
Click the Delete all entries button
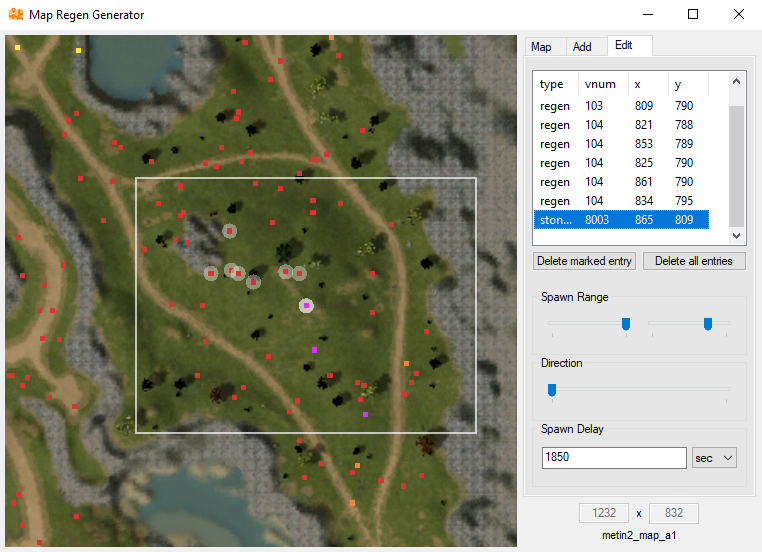click(694, 261)
